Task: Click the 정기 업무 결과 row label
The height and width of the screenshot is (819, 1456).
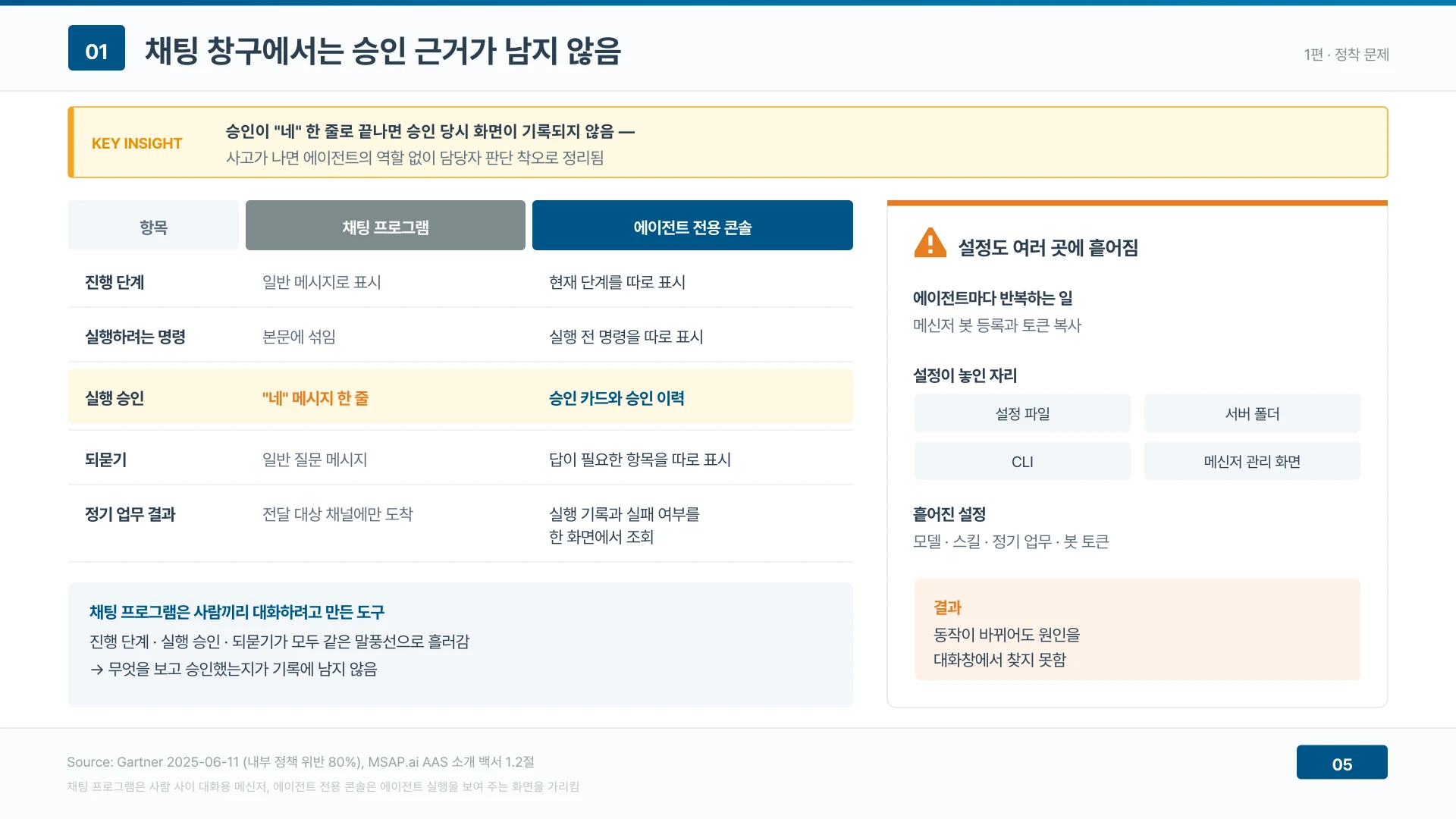Action: click(x=130, y=514)
